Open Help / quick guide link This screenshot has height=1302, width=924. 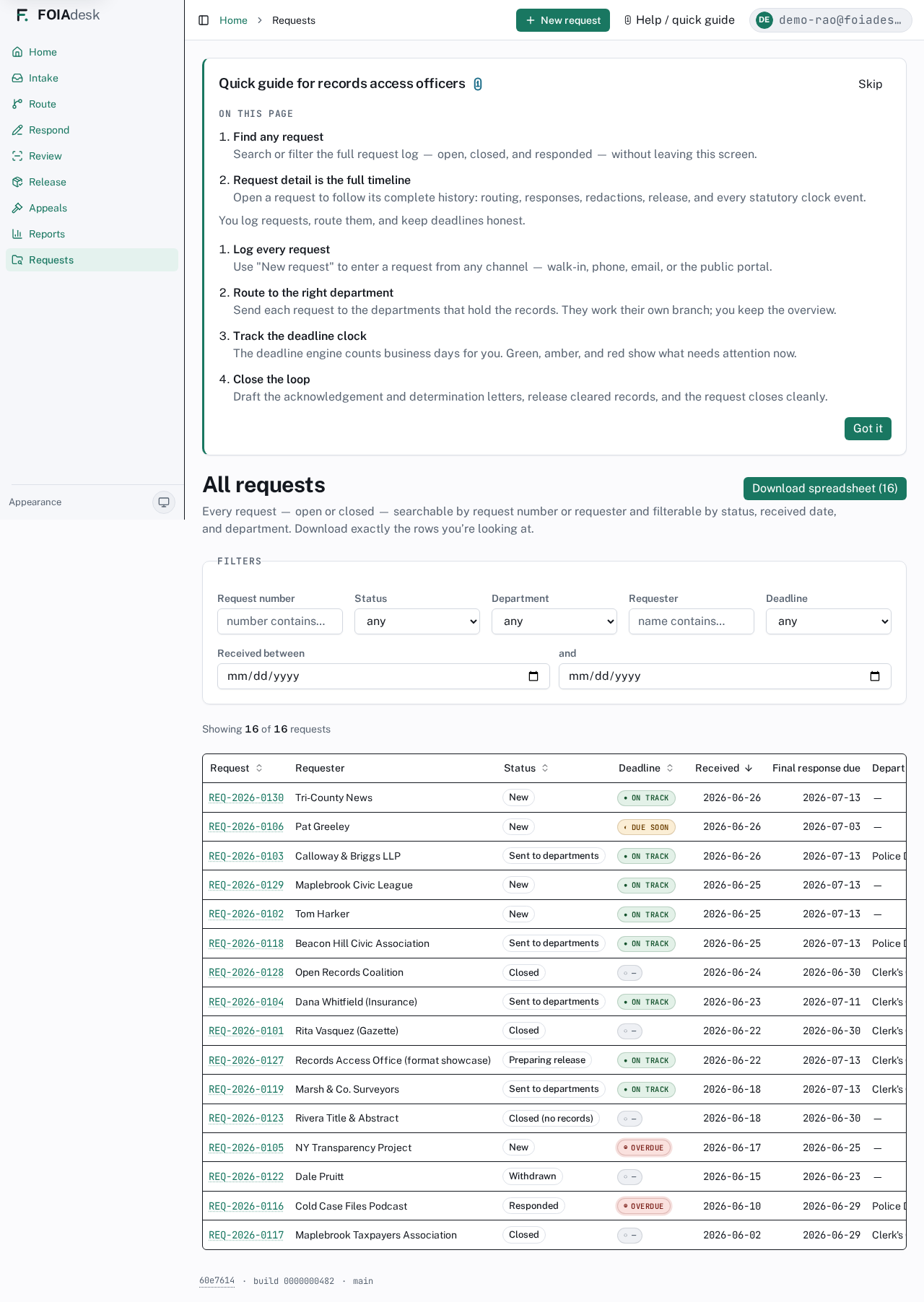(679, 20)
